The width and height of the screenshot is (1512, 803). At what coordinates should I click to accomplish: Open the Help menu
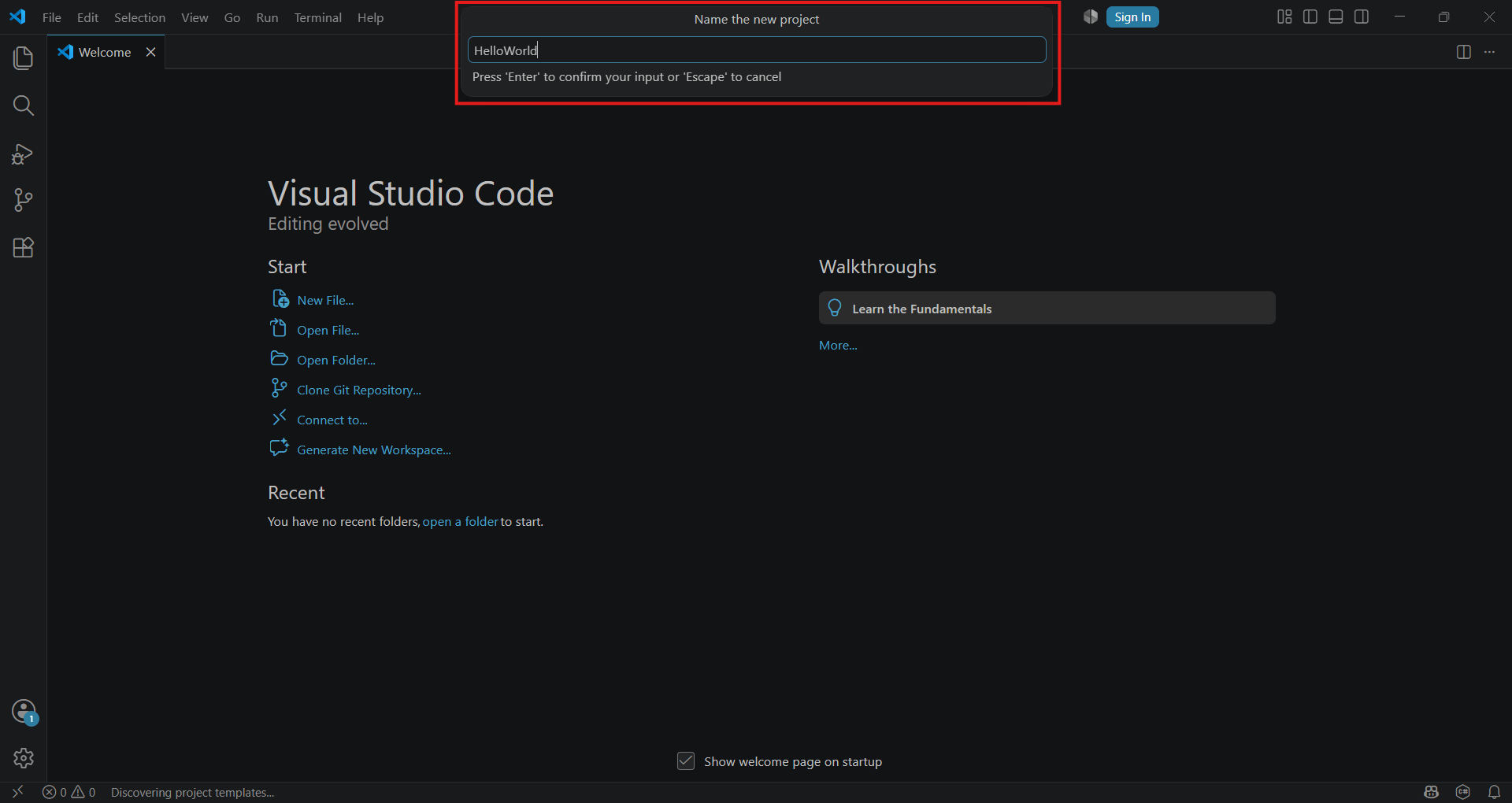tap(370, 17)
